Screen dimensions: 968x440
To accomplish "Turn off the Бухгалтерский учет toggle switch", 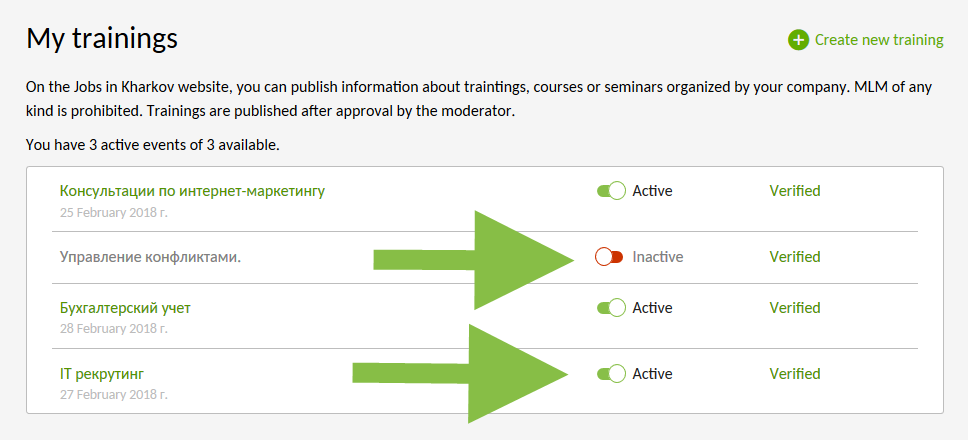I will point(611,308).
